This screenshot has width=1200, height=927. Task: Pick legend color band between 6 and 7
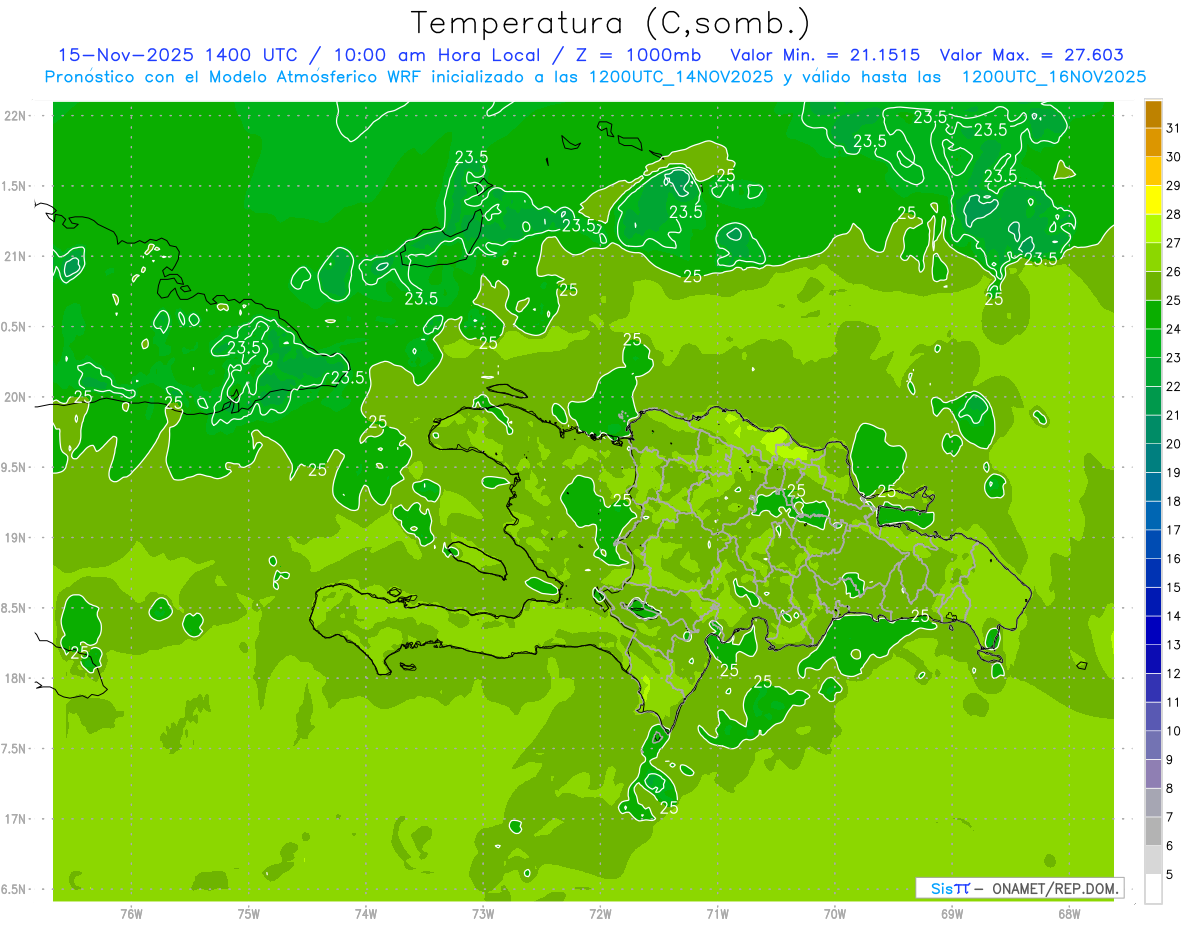(1153, 832)
